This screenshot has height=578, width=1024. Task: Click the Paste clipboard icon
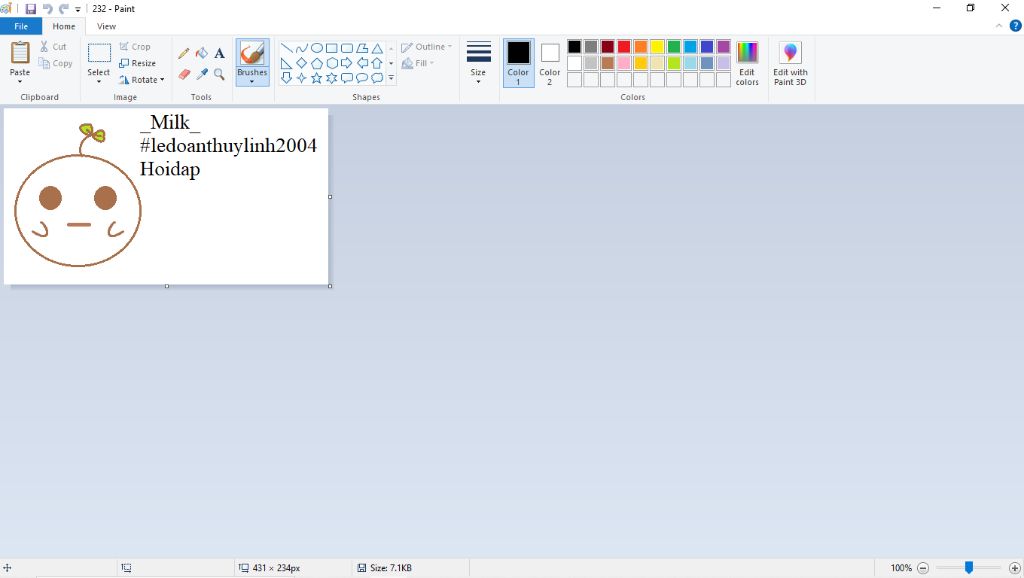click(x=20, y=53)
